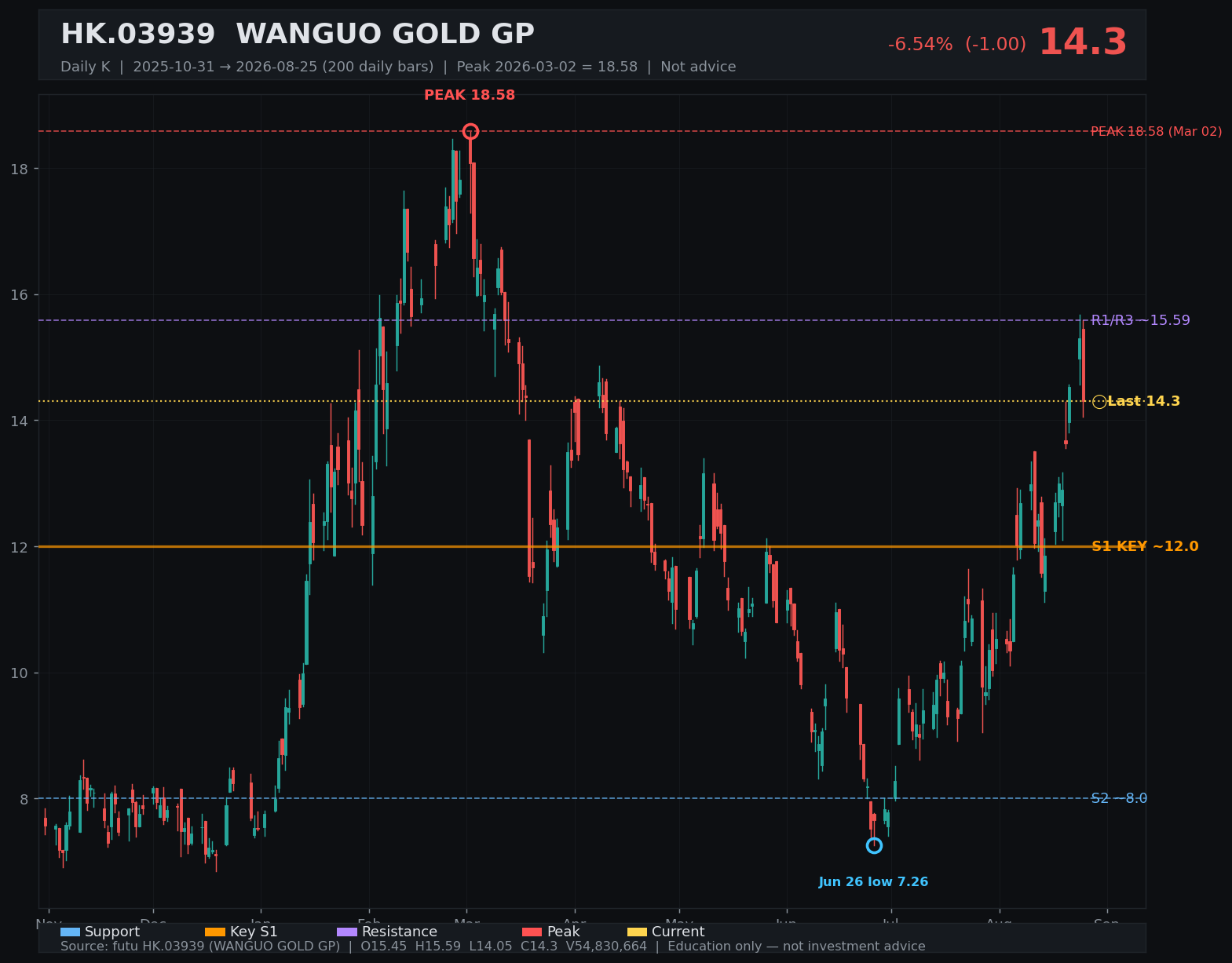Click the S1 KEY ~12.0 support label
The image size is (1232, 963).
[1145, 547]
